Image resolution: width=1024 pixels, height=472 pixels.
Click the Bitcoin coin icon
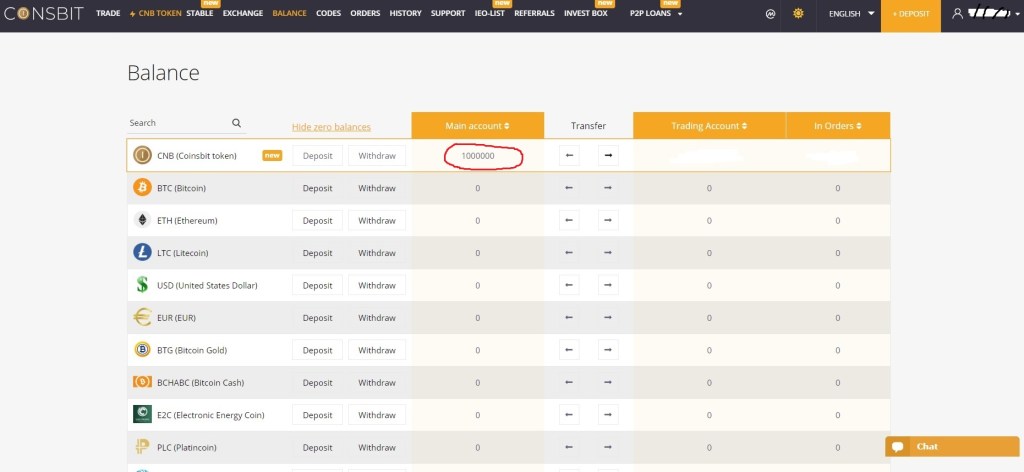pyautogui.click(x=142, y=188)
